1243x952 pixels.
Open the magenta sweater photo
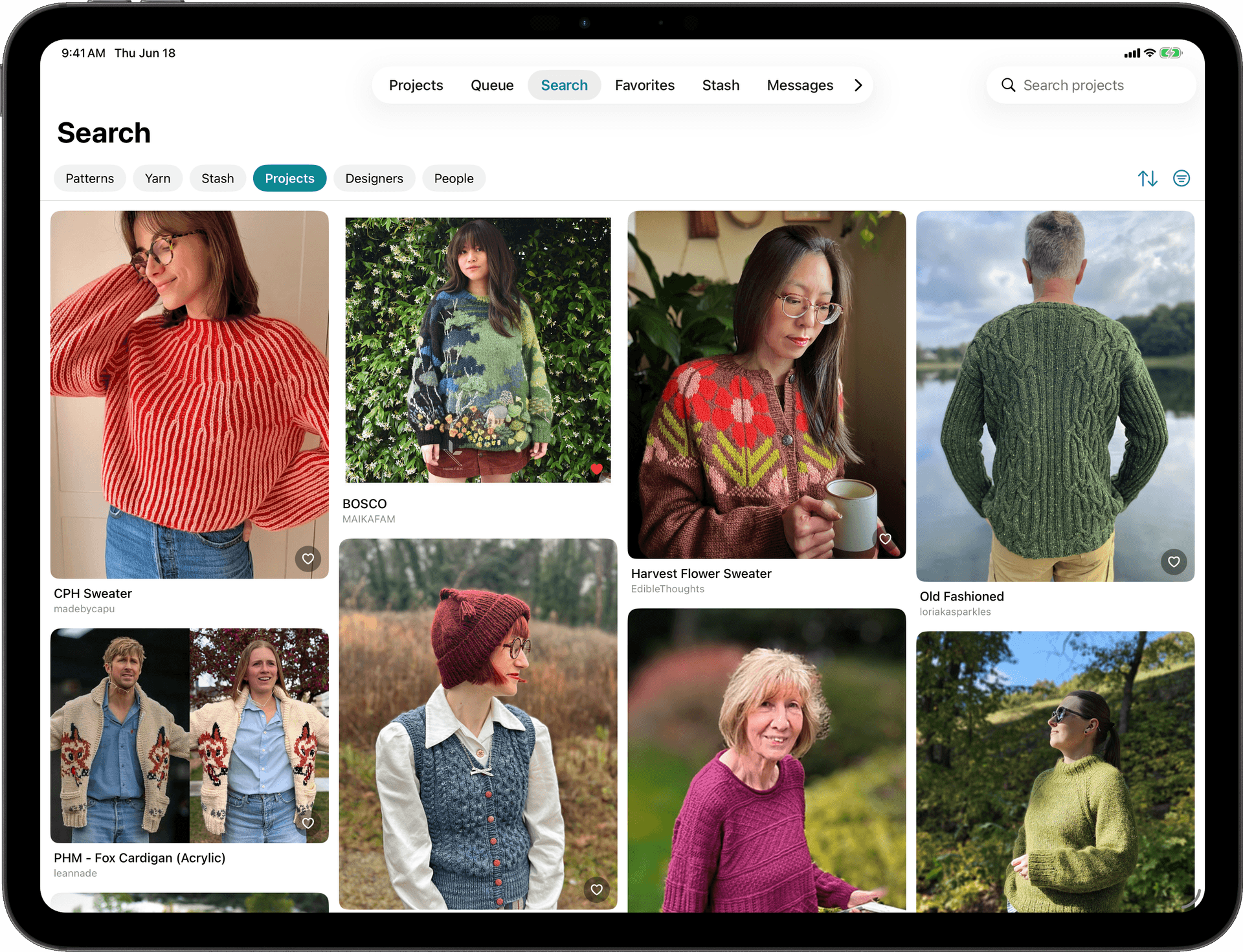coord(767,760)
